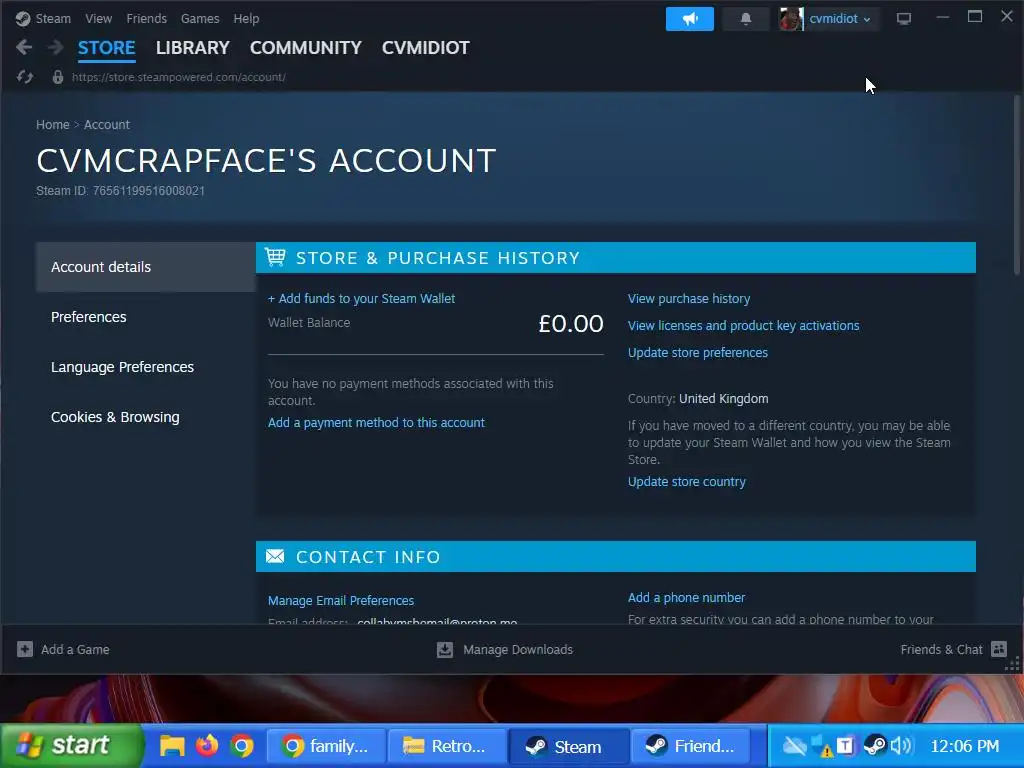
Task: Expand the cvmidiot account dropdown
Action: coord(840,19)
